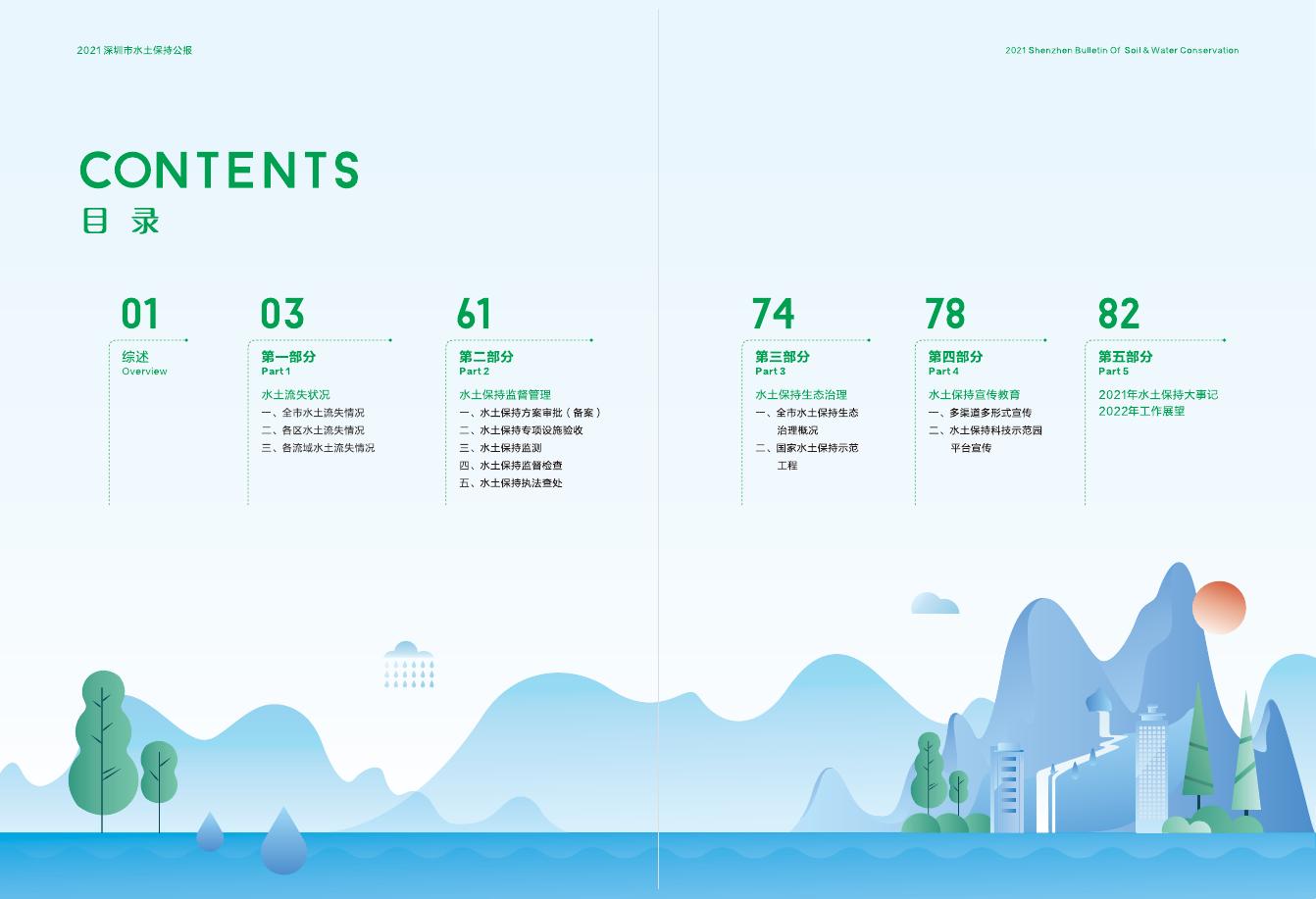Click the tall white skyscraper illustration
The height and width of the screenshot is (899, 1316).
1152,769
